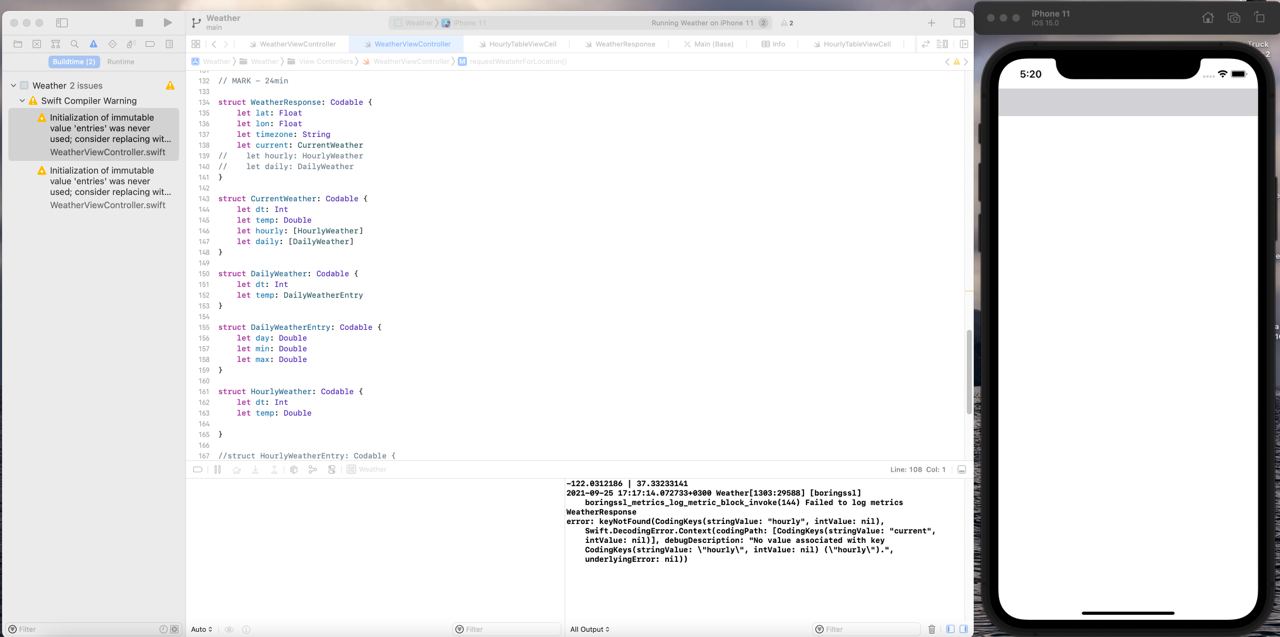
Task: Select the Runtime issues filter
Action: click(x=121, y=62)
